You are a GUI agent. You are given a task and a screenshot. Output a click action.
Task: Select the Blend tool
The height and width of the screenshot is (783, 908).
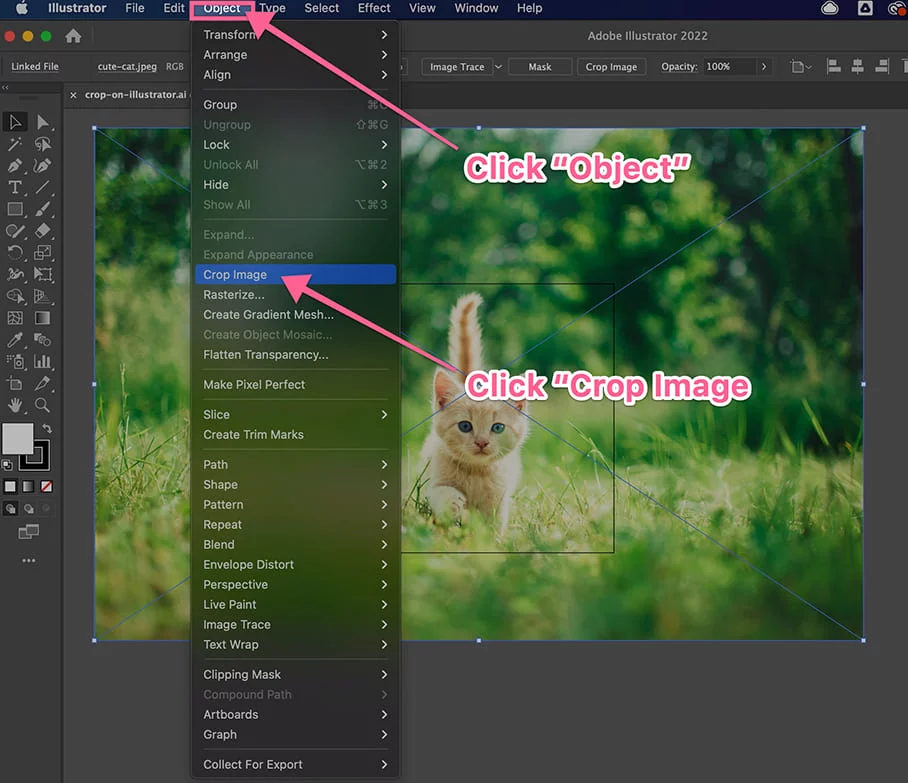(x=42, y=340)
